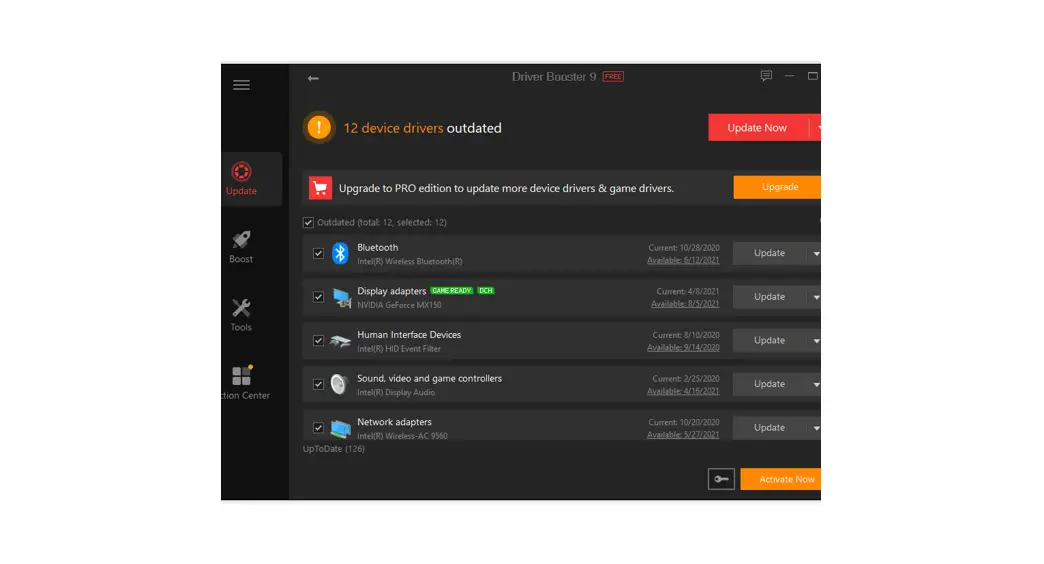Expand Display adapters Update dropdown arrow

pyautogui.click(x=815, y=297)
